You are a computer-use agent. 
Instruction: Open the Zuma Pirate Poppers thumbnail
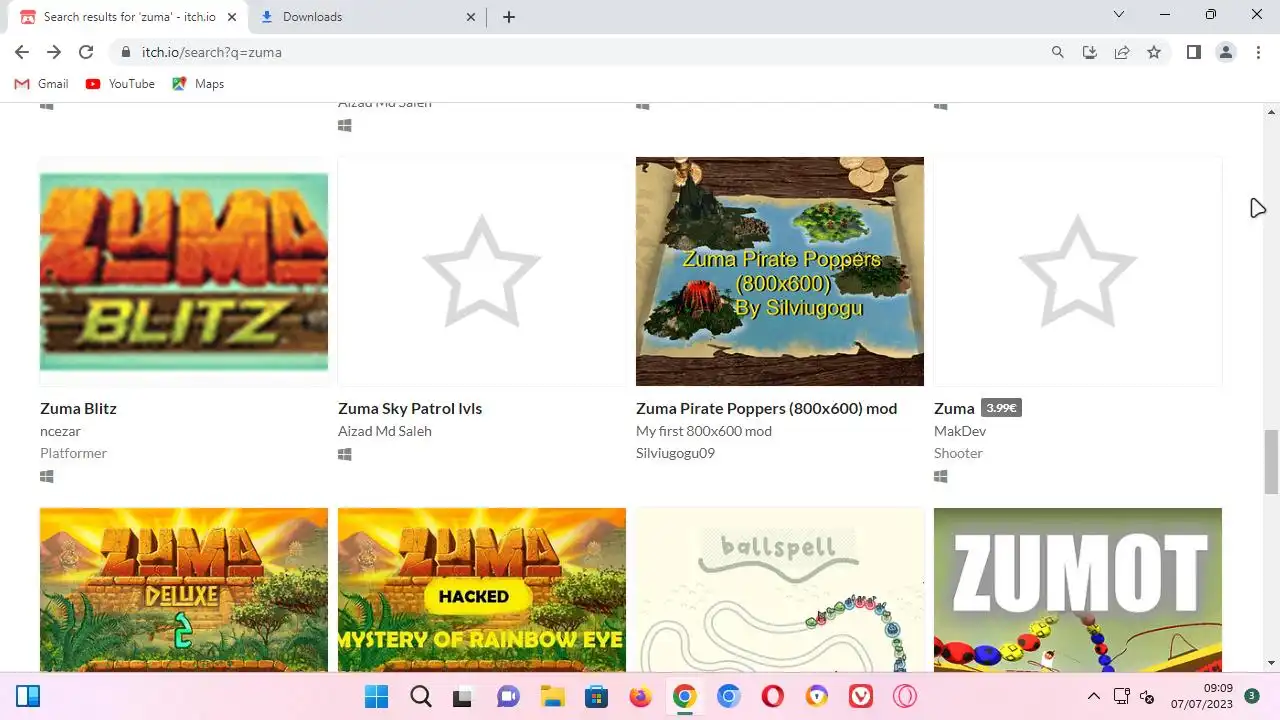tap(780, 271)
